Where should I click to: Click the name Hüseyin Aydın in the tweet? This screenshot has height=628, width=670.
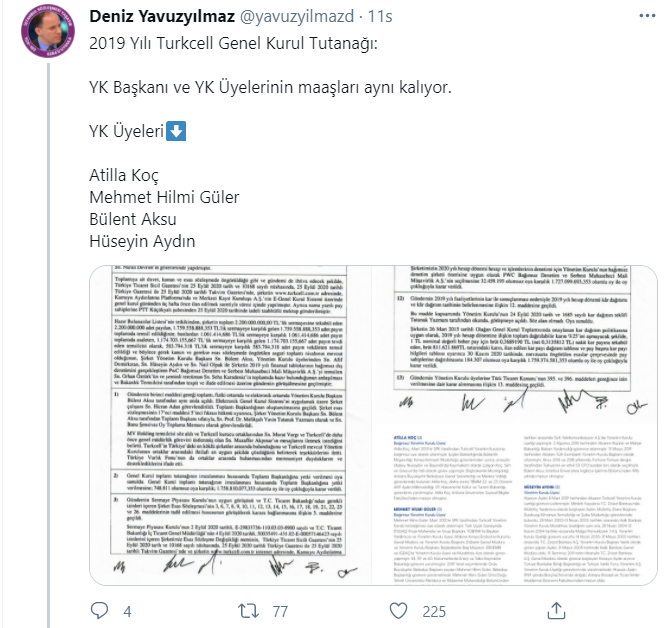pyautogui.click(x=142, y=241)
